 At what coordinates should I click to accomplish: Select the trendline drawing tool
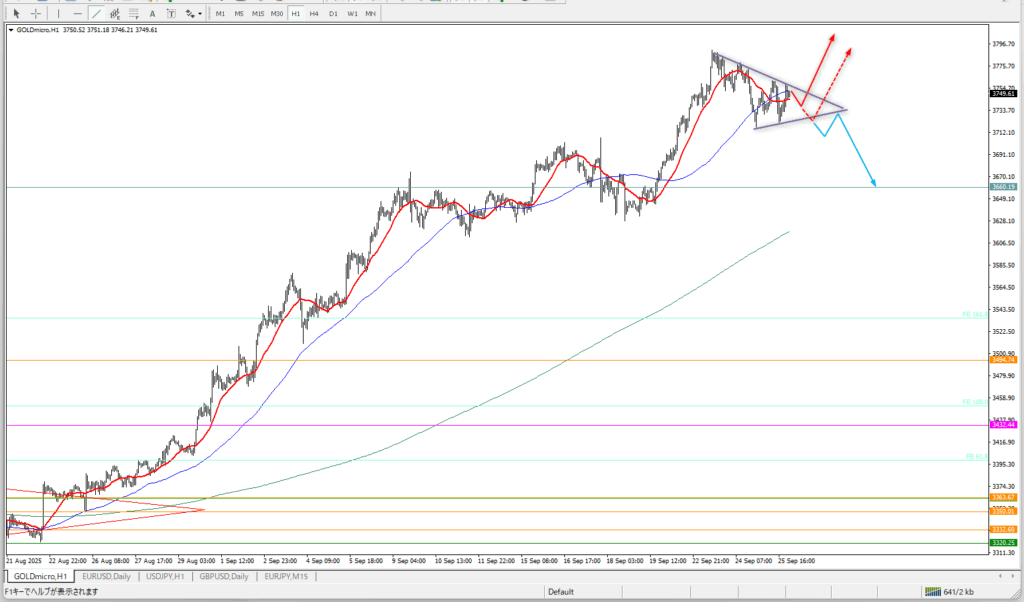(x=94, y=13)
